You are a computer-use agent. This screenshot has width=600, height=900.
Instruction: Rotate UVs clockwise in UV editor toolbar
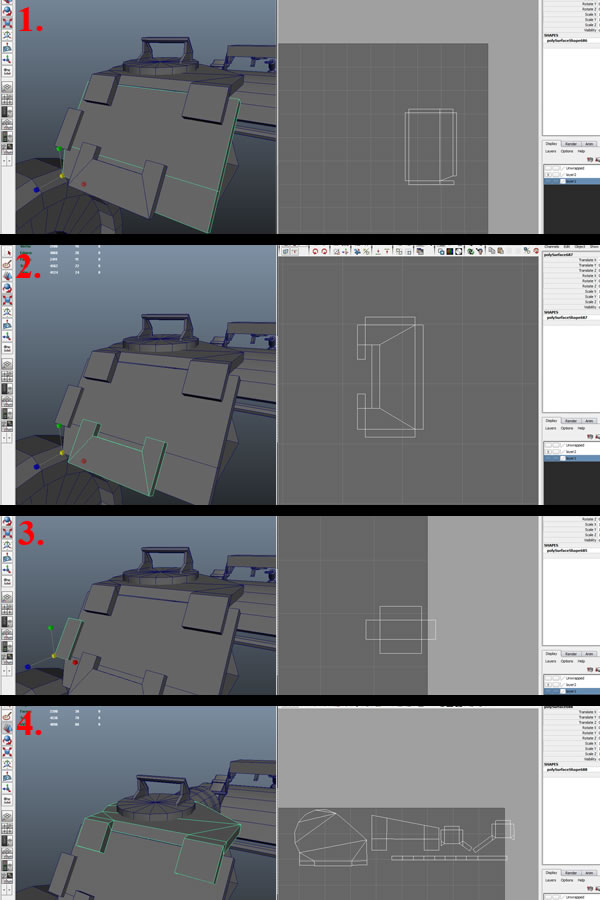coord(324,251)
